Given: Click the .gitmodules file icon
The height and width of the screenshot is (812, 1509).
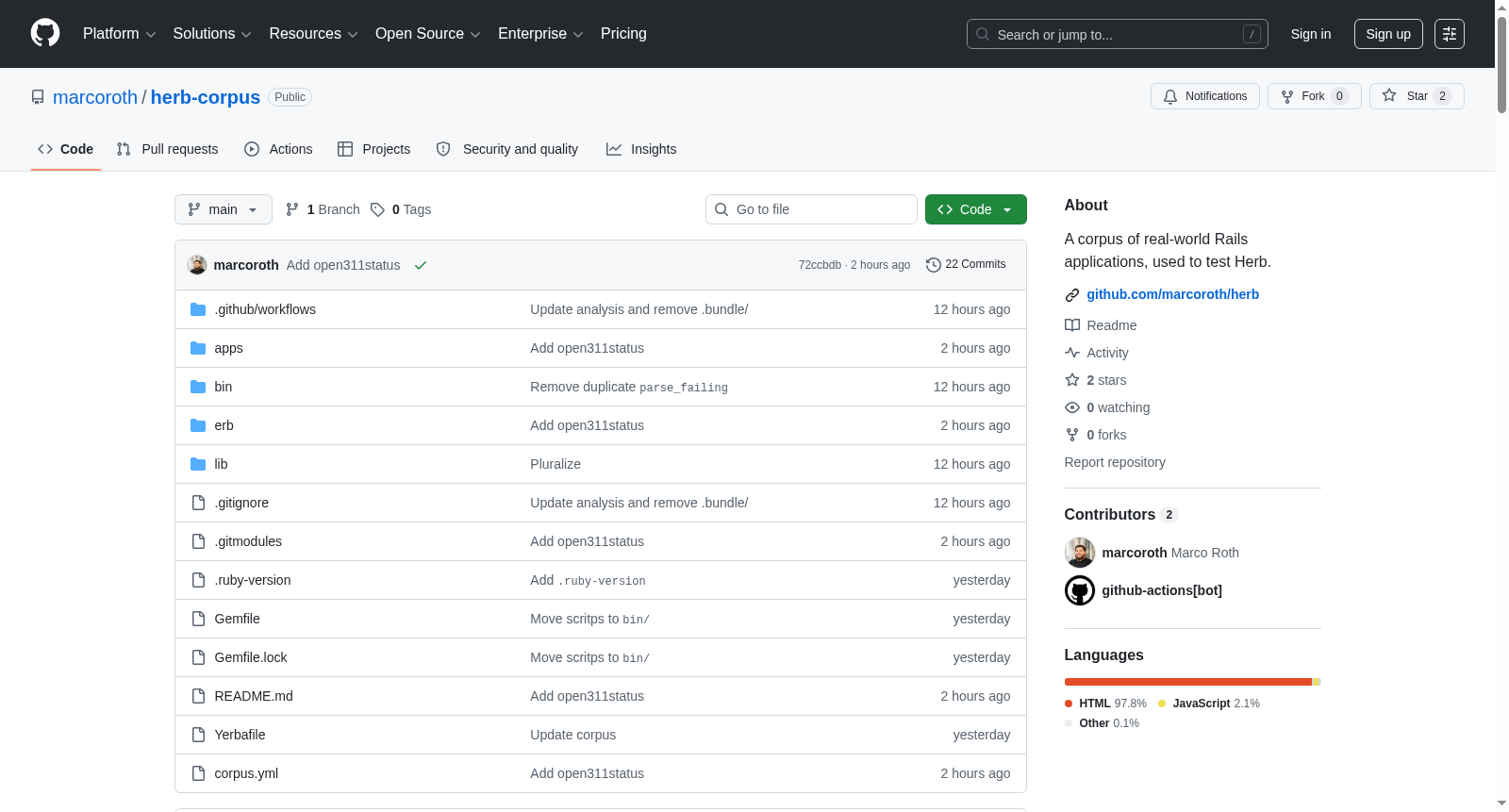Looking at the screenshot, I should coord(198,541).
